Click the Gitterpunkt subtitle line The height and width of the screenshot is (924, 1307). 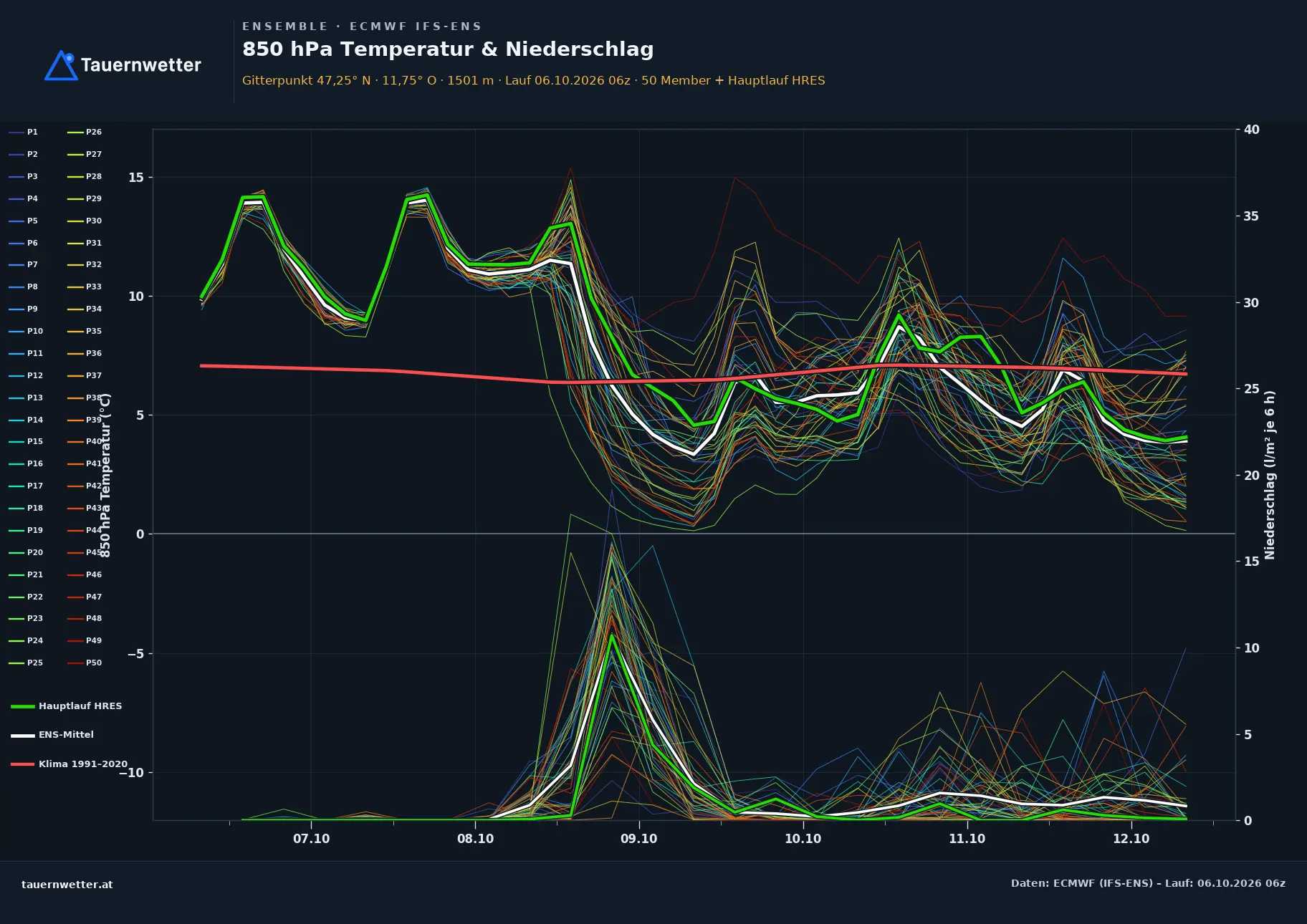tap(533, 80)
